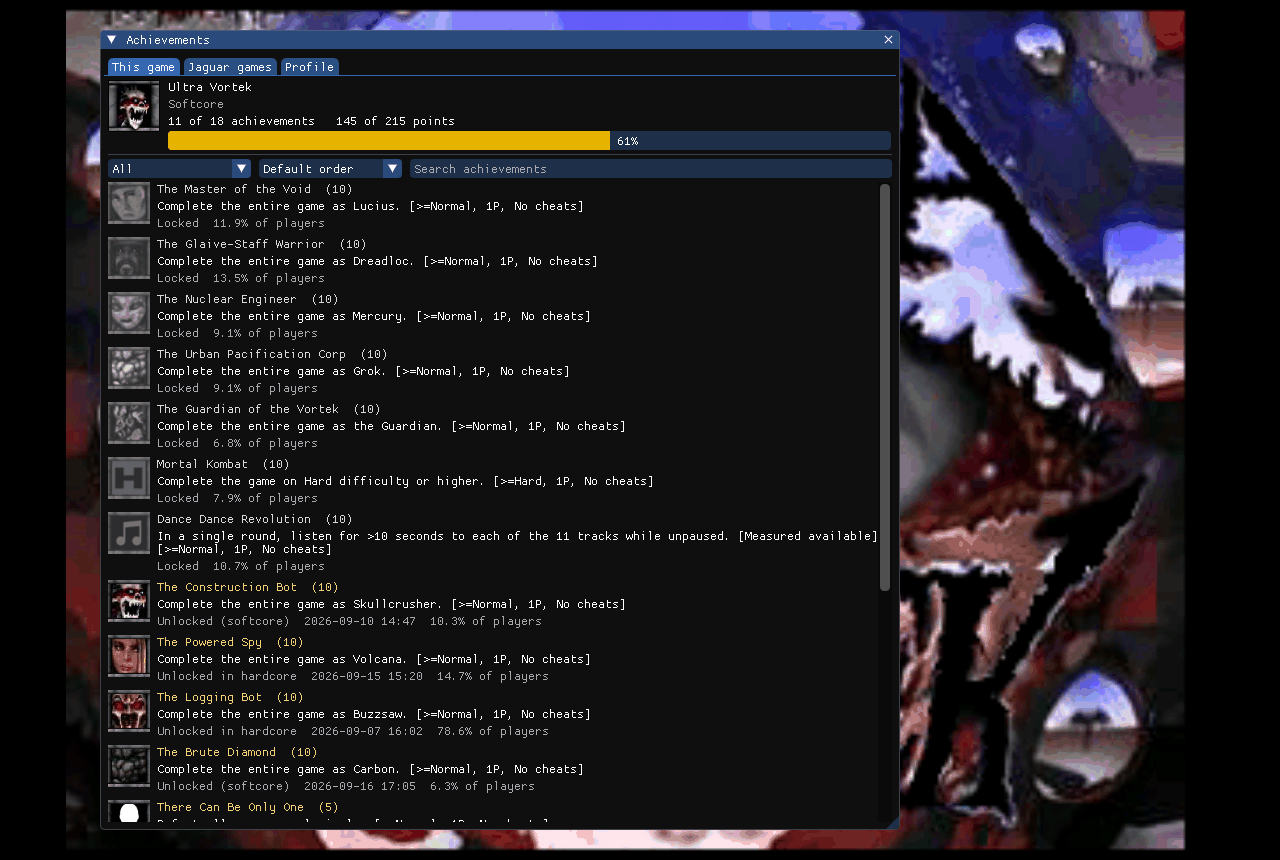This screenshot has width=1280, height=860.
Task: Close the Achievements window
Action: (888, 40)
